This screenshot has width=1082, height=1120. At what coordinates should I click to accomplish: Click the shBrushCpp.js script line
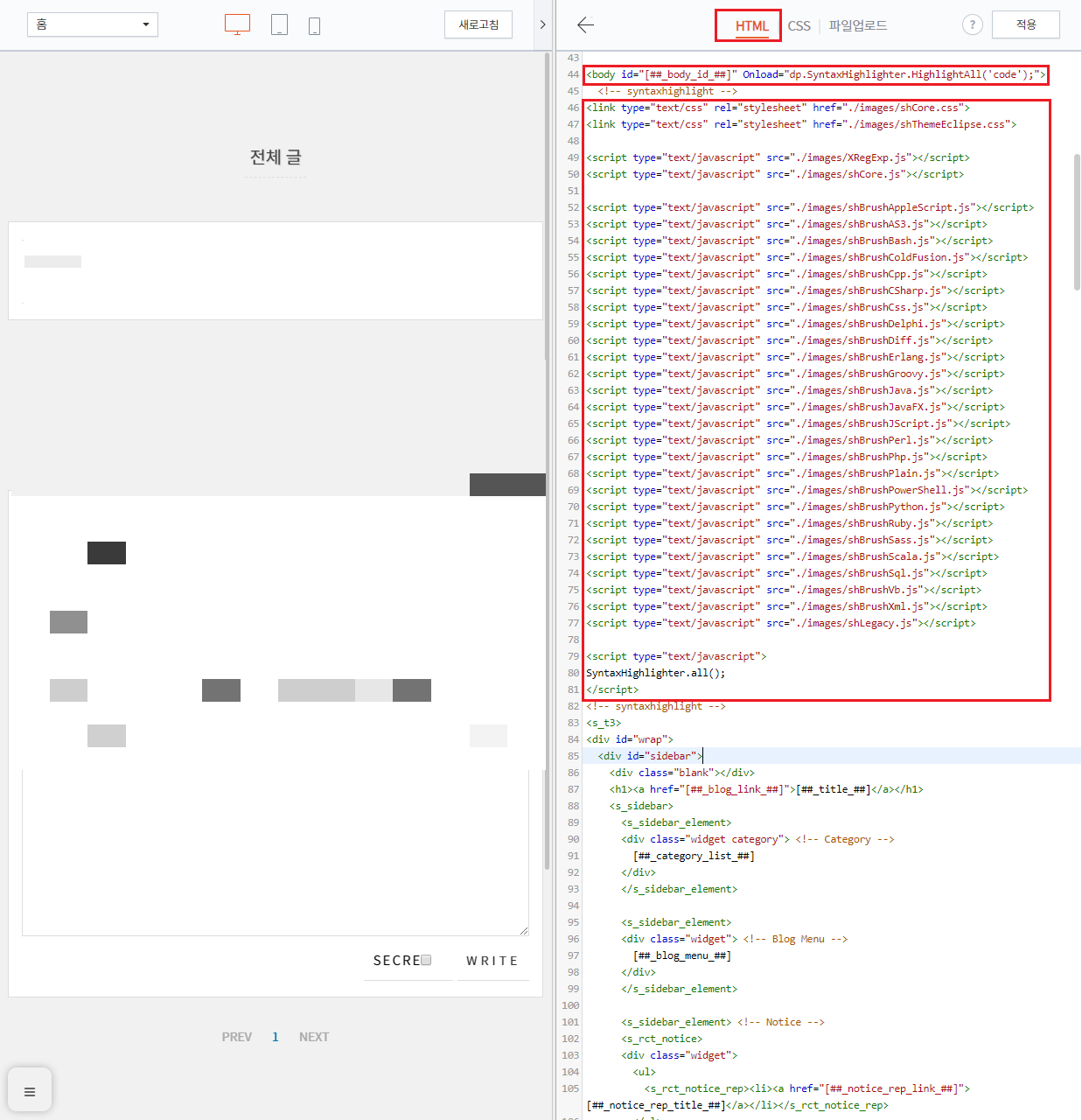pyautogui.click(x=786, y=274)
